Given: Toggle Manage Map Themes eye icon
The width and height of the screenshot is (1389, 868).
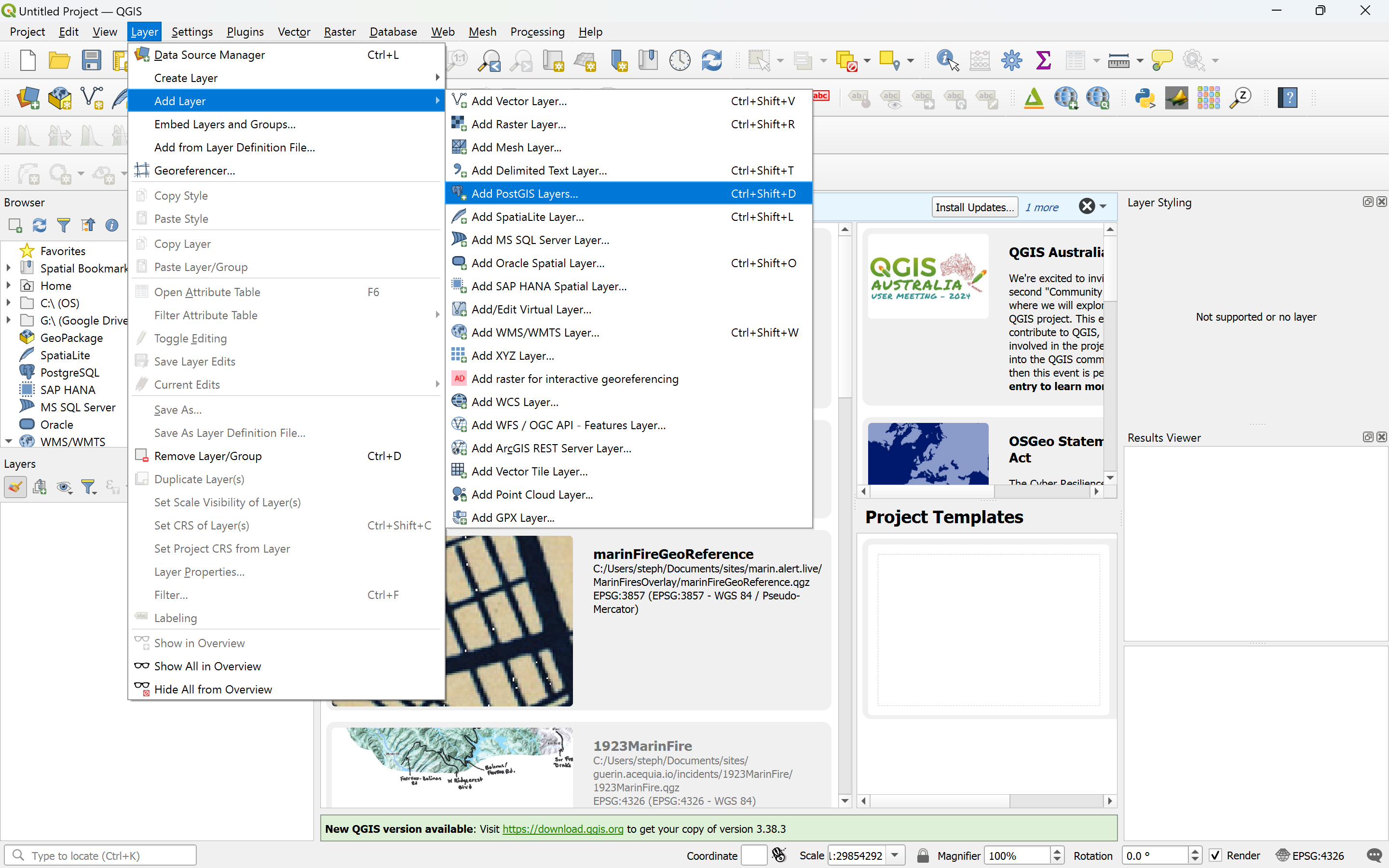Looking at the screenshot, I should 64,488.
